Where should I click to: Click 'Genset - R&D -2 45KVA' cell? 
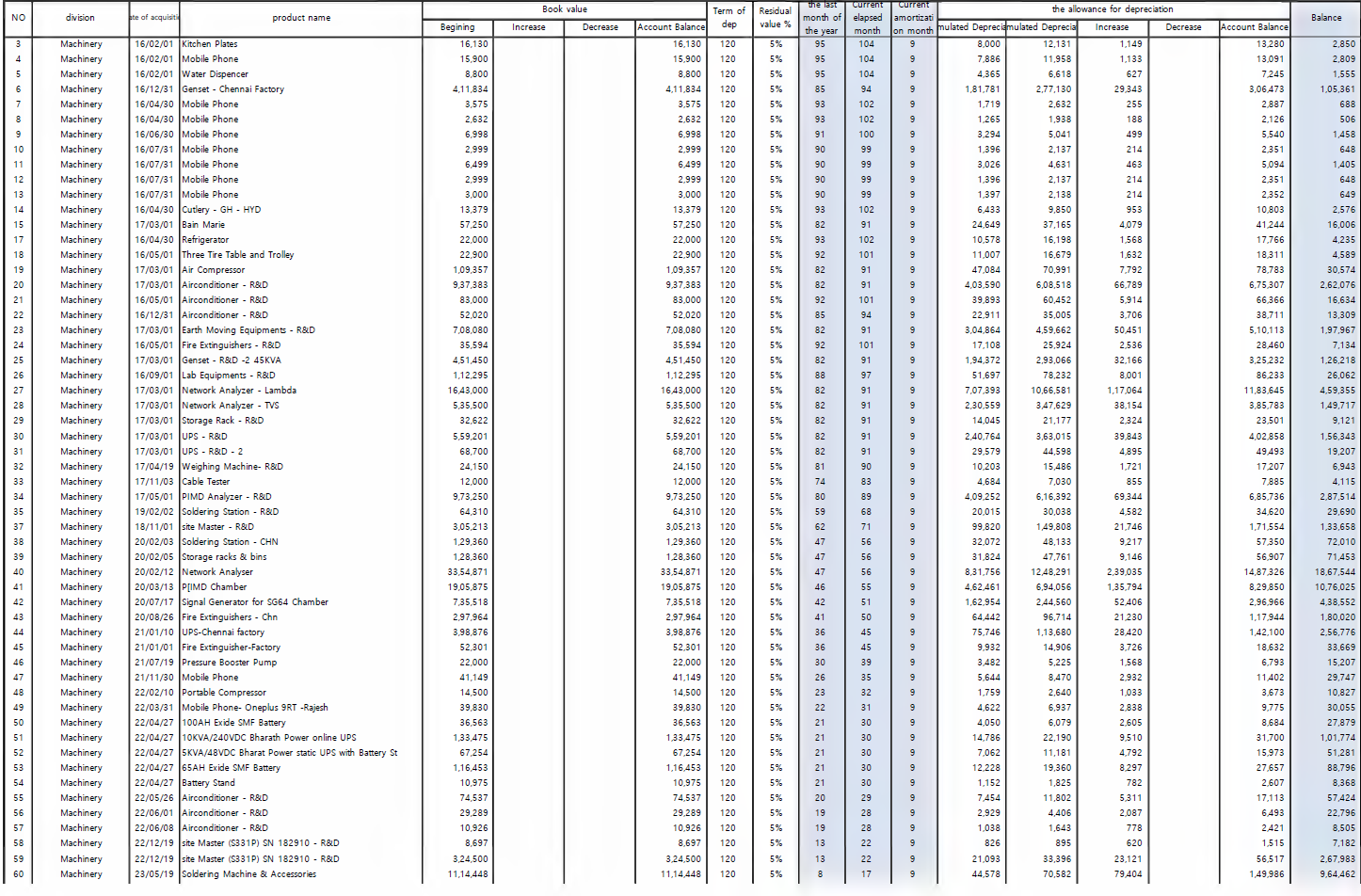point(232,360)
